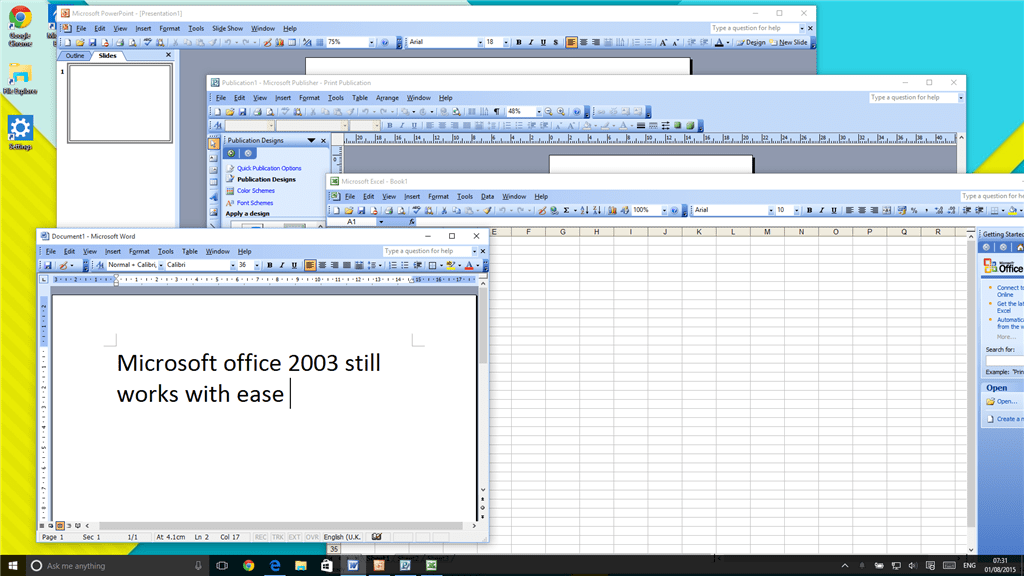The height and width of the screenshot is (576, 1024).
Task: Select the Publisher Select Objects arrow tool
Action: pyautogui.click(x=214, y=144)
